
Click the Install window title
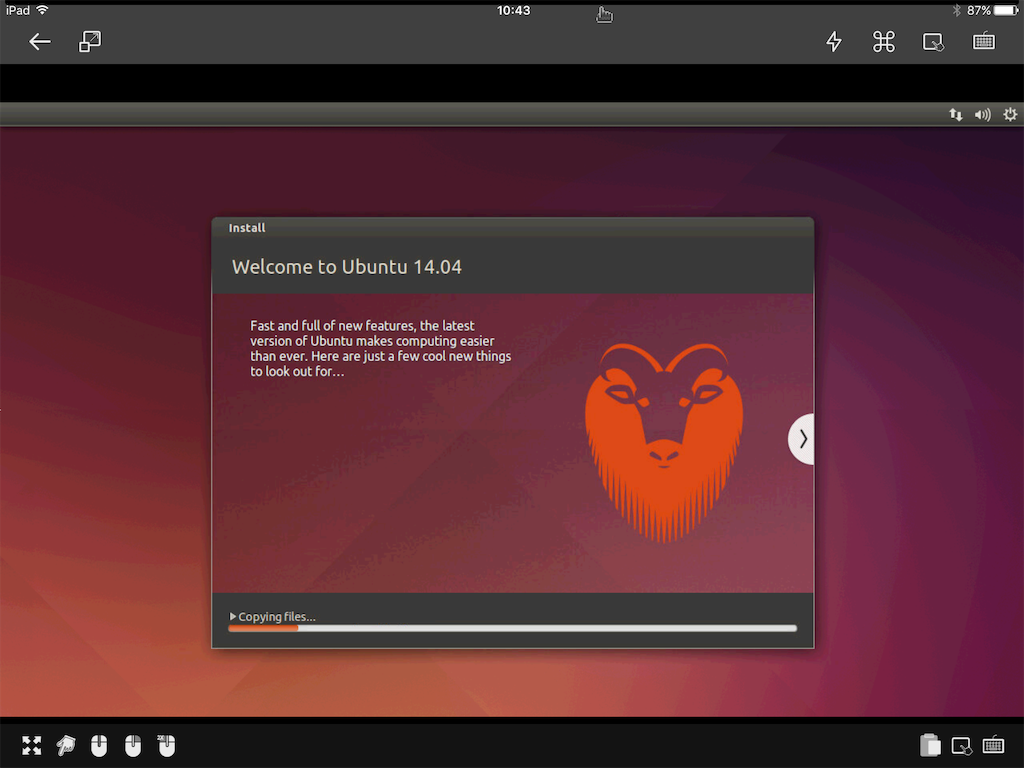[x=247, y=228]
